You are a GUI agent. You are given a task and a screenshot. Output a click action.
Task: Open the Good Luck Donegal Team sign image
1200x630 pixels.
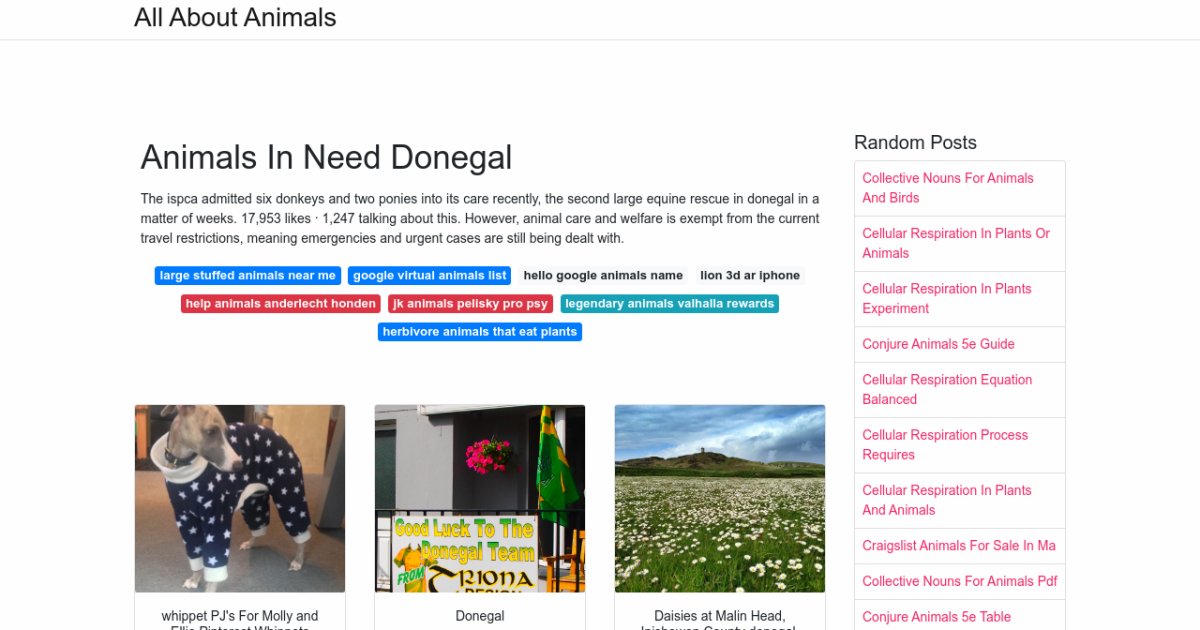click(x=480, y=498)
